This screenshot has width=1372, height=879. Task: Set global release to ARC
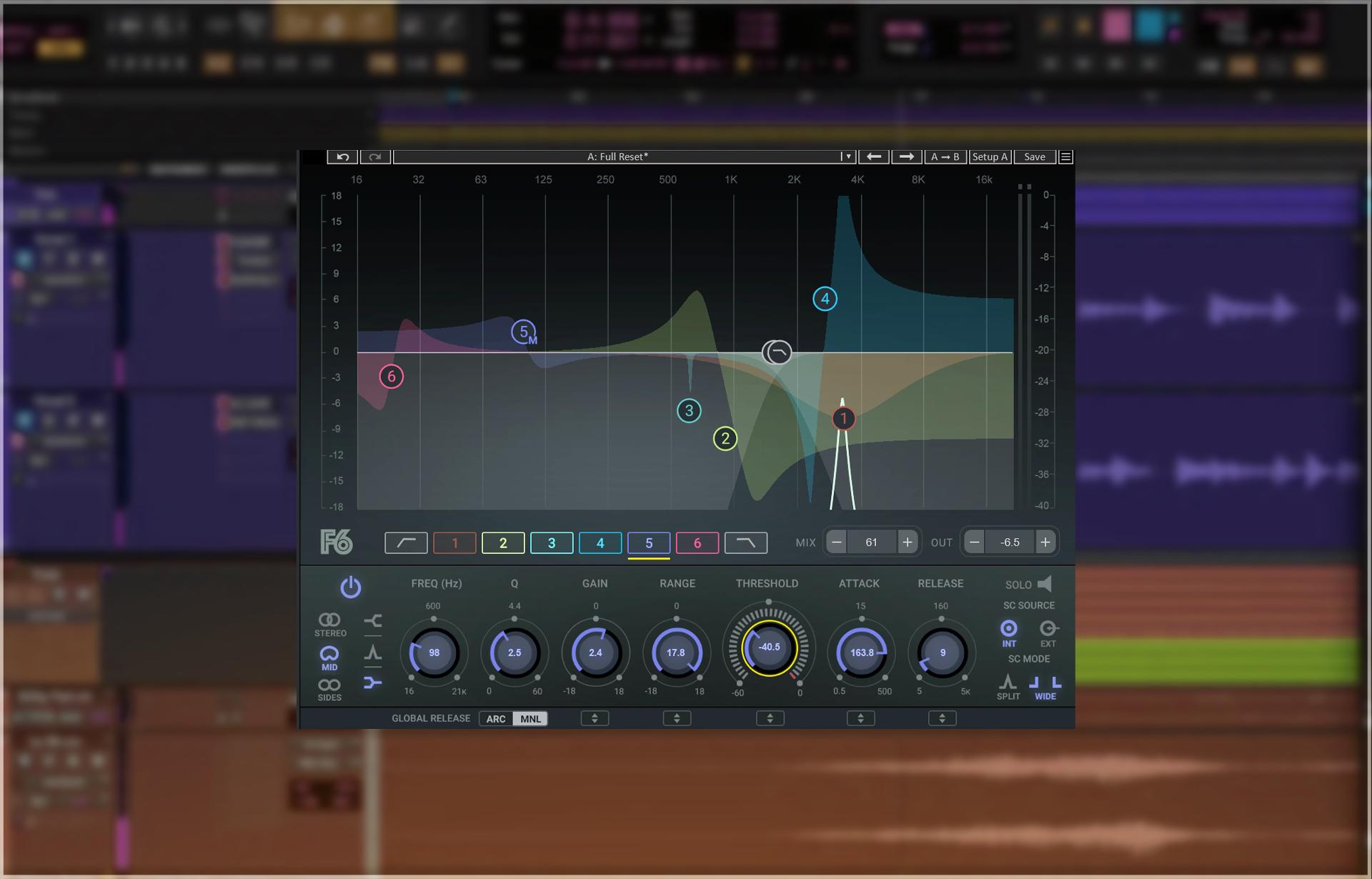[496, 719]
